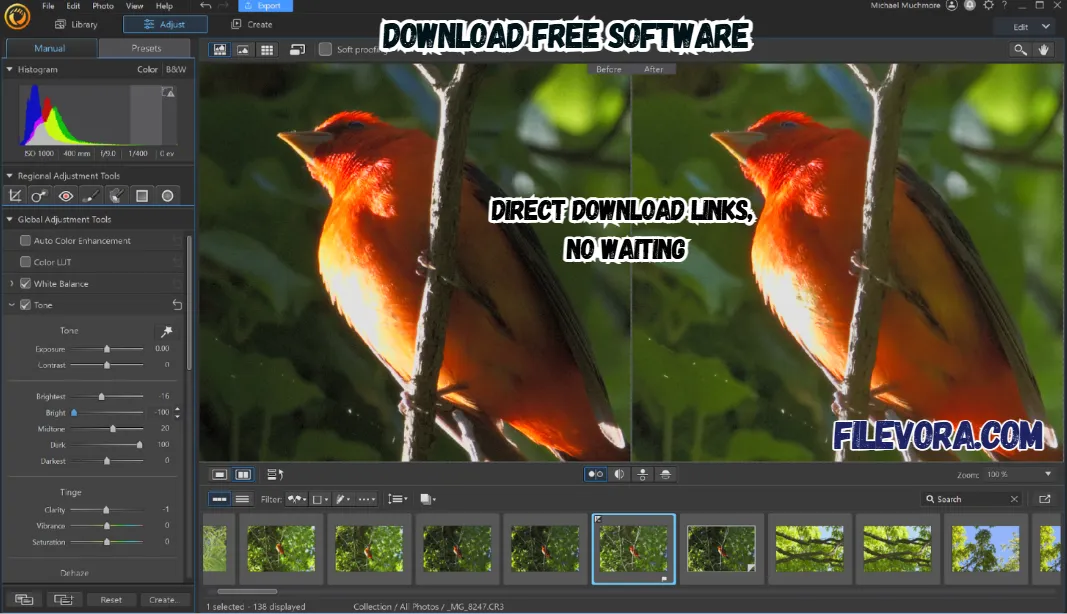Screen dimensions: 1067x614
Task: Click the Reset button at the bottom left
Action: (x=110, y=599)
